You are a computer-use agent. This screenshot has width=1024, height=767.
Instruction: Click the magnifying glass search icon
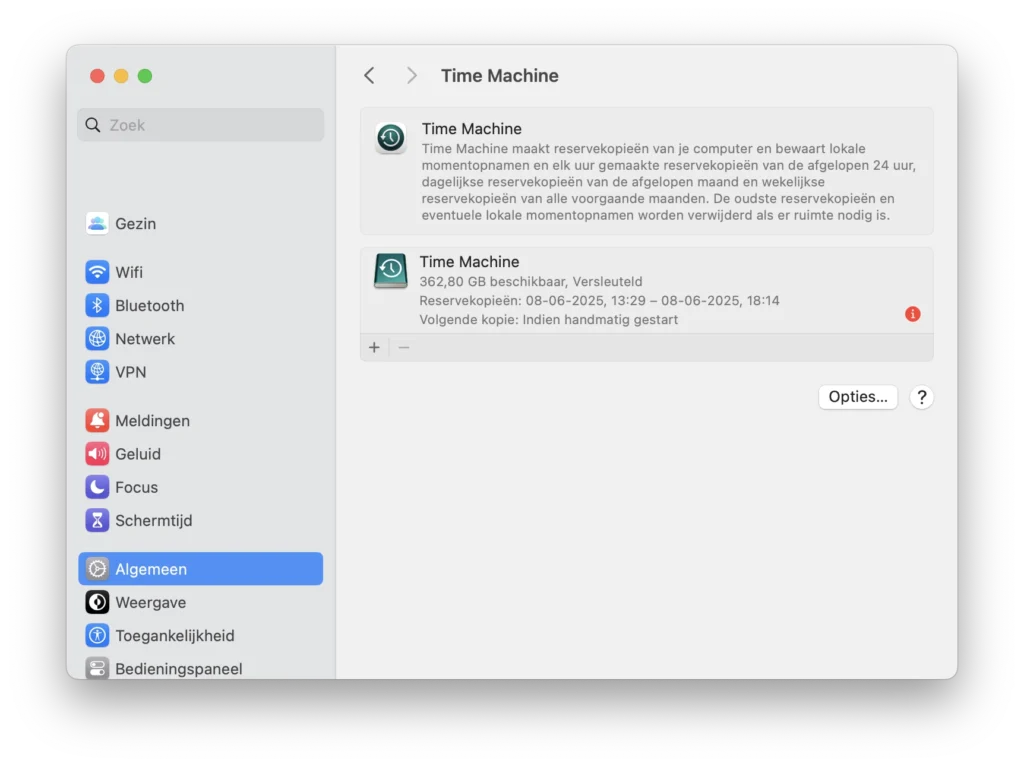point(93,125)
